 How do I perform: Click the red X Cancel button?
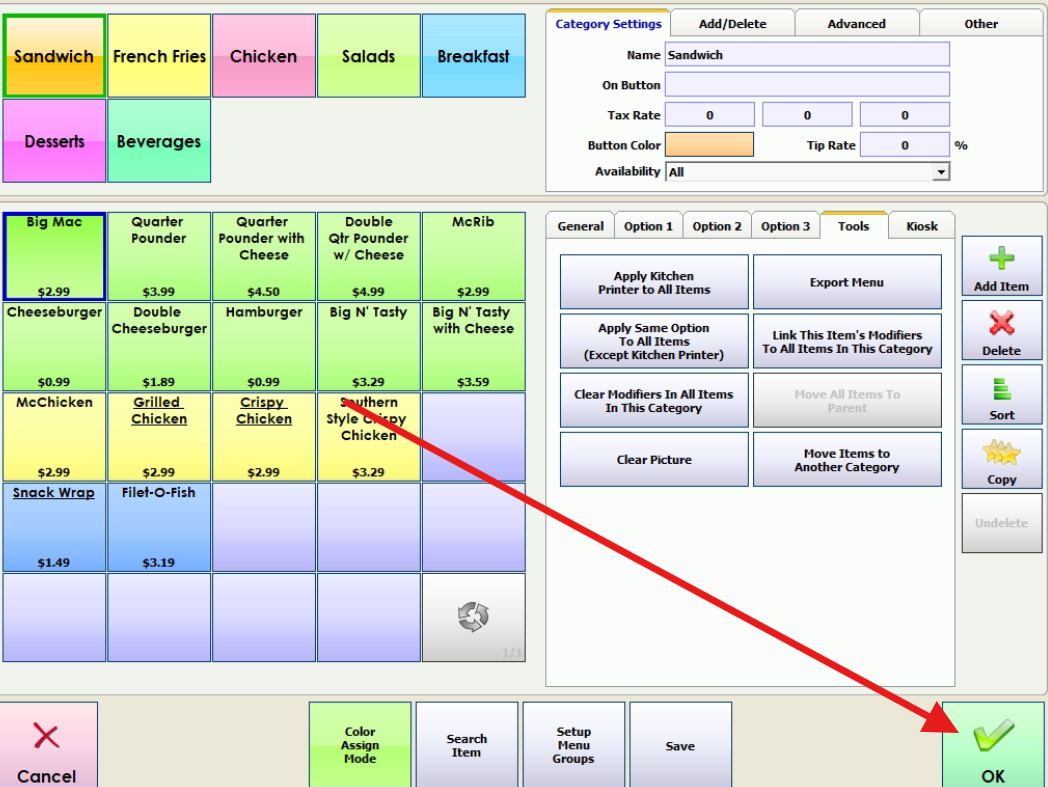48,745
